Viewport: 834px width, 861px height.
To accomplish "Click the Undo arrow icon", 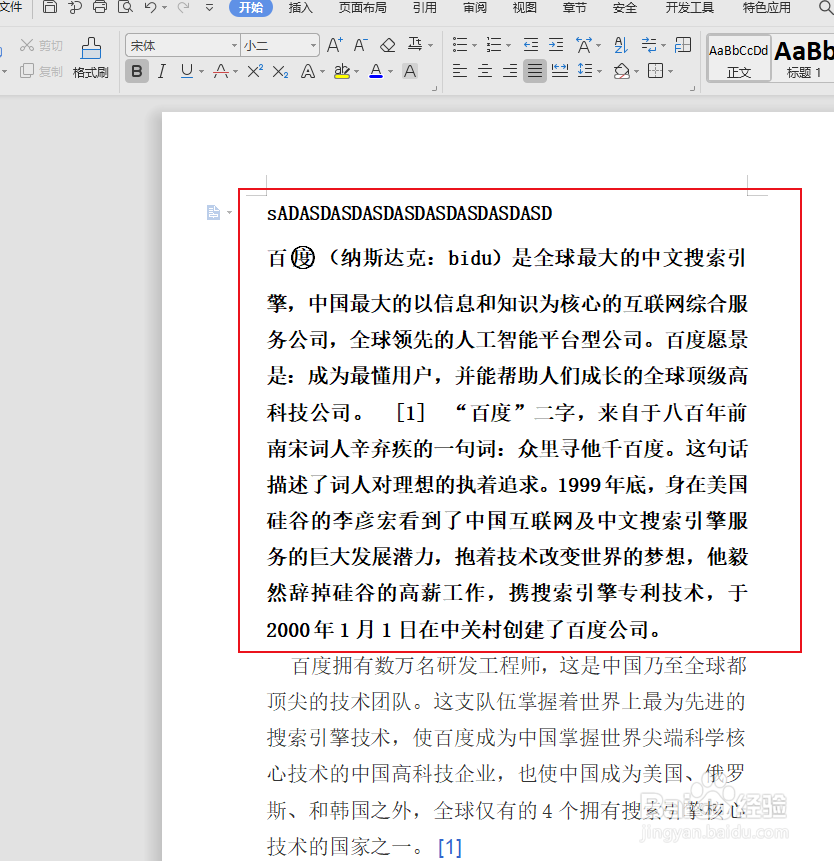I will pyautogui.click(x=150, y=7).
